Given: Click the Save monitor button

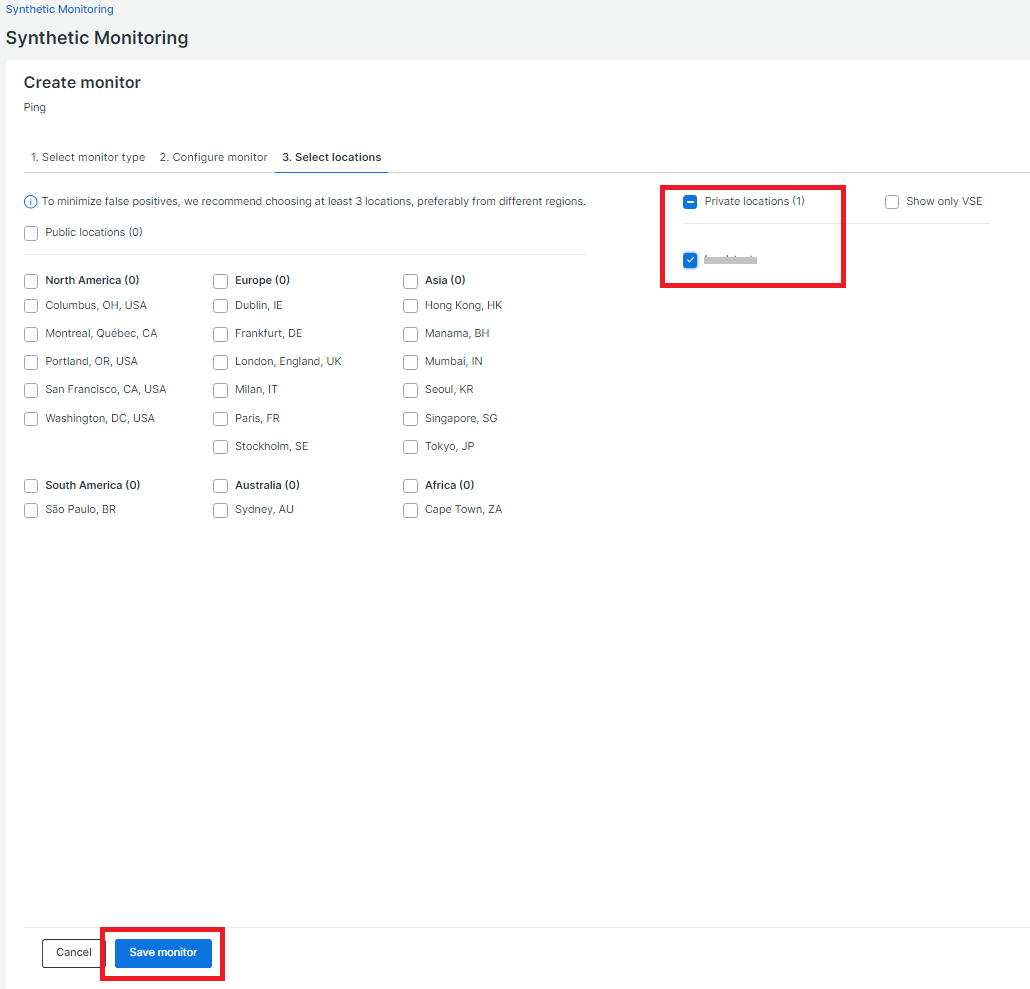Looking at the screenshot, I should (163, 953).
